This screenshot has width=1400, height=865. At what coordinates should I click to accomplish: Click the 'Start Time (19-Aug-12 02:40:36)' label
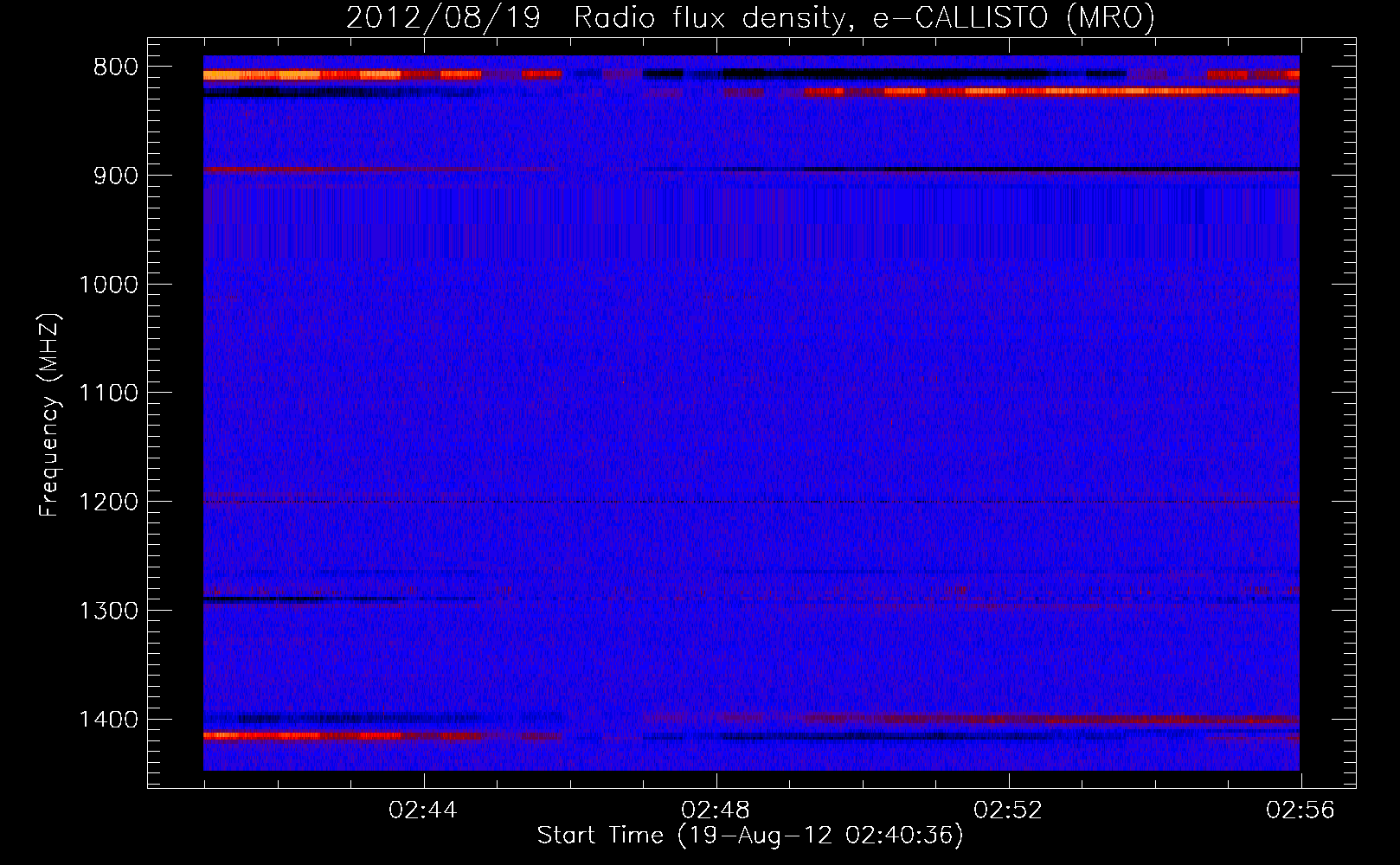tap(750, 836)
